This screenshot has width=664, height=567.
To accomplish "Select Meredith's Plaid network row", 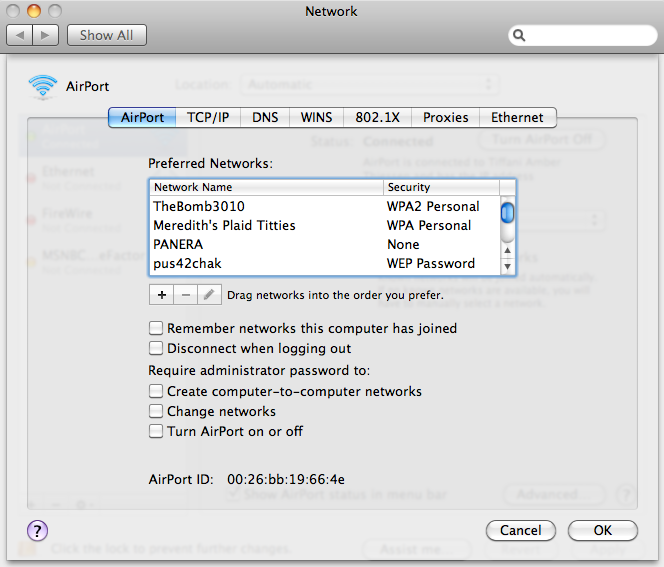I will (325, 225).
